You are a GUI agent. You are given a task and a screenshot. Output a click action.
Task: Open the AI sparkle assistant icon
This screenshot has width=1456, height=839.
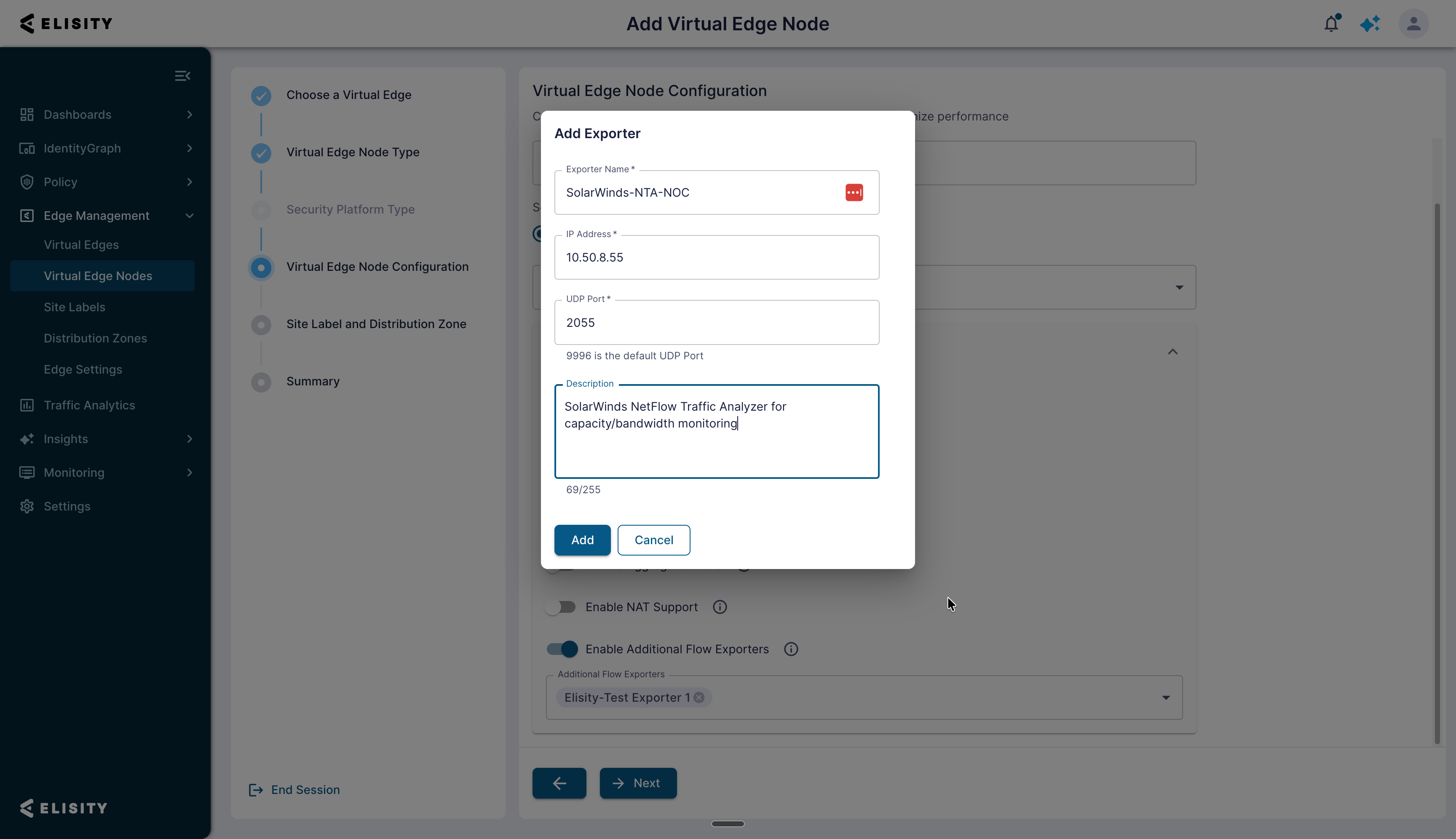1370,24
